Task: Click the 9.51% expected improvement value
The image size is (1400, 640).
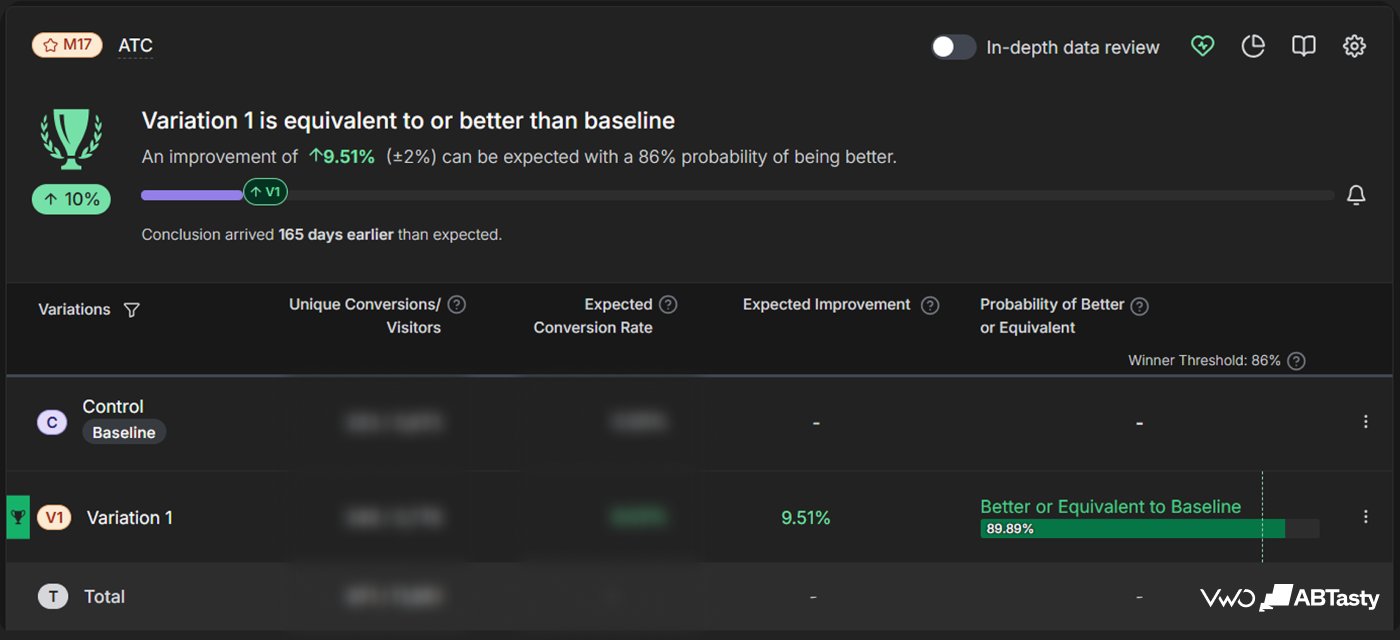Action: pos(806,518)
